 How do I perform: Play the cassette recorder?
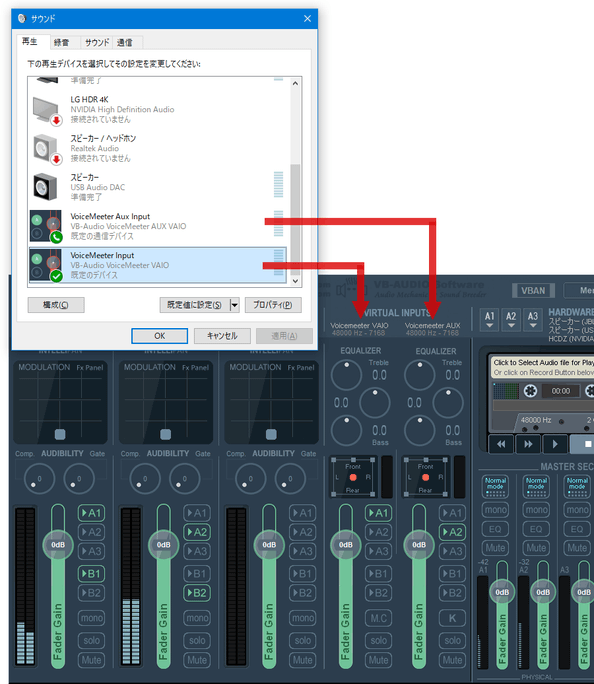tap(555, 444)
